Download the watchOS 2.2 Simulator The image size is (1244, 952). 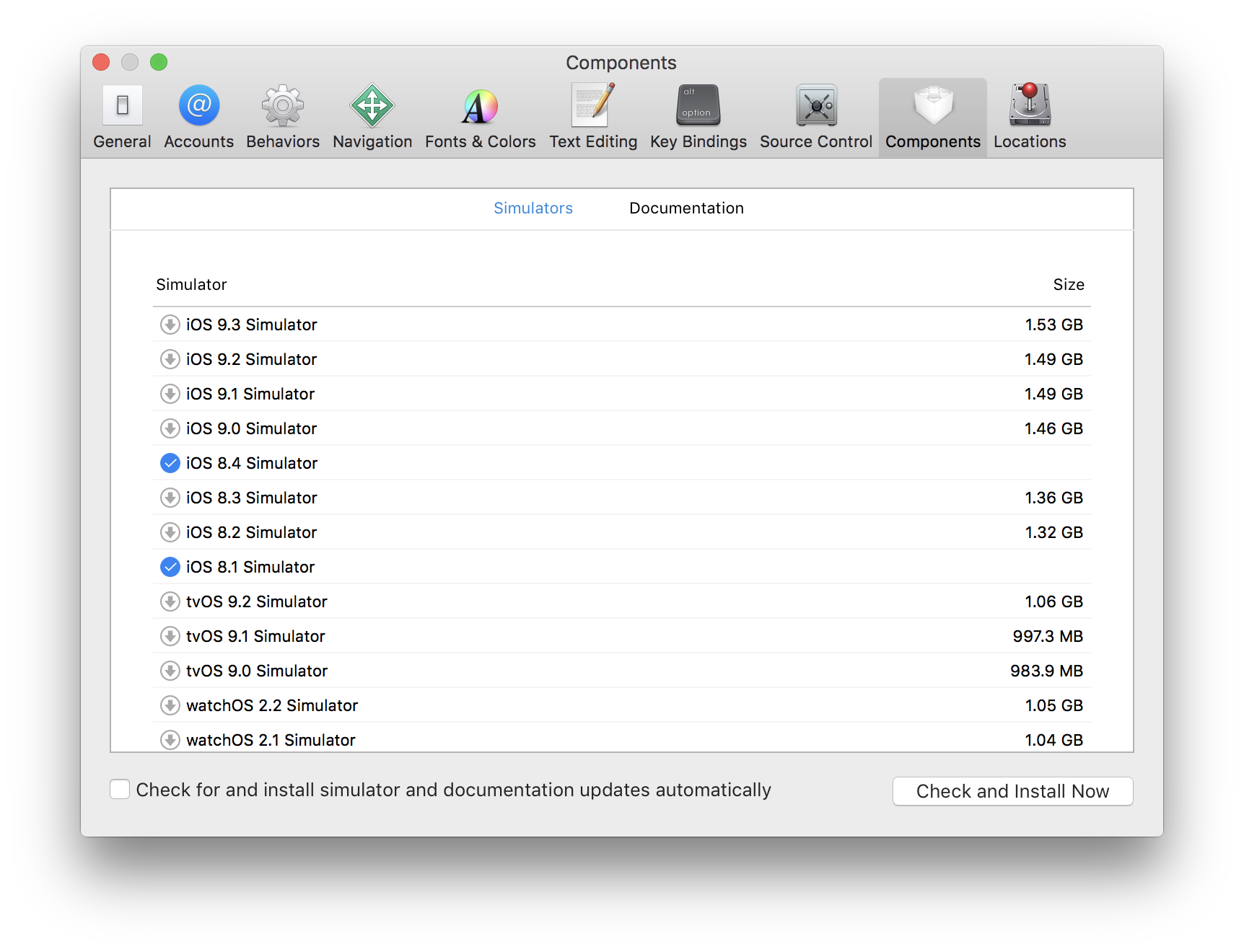pos(170,705)
